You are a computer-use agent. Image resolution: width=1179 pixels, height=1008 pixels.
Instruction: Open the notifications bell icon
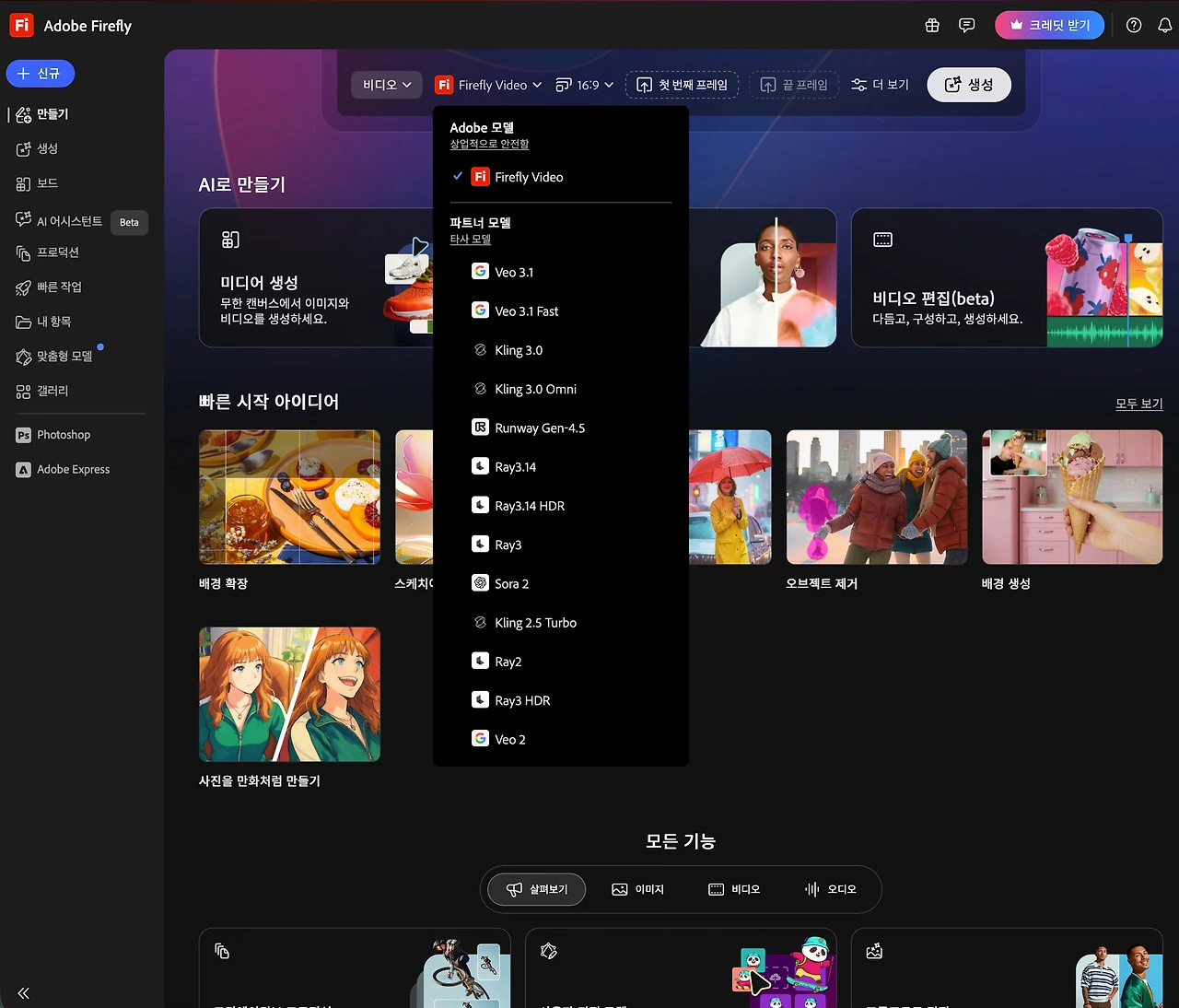(1164, 26)
